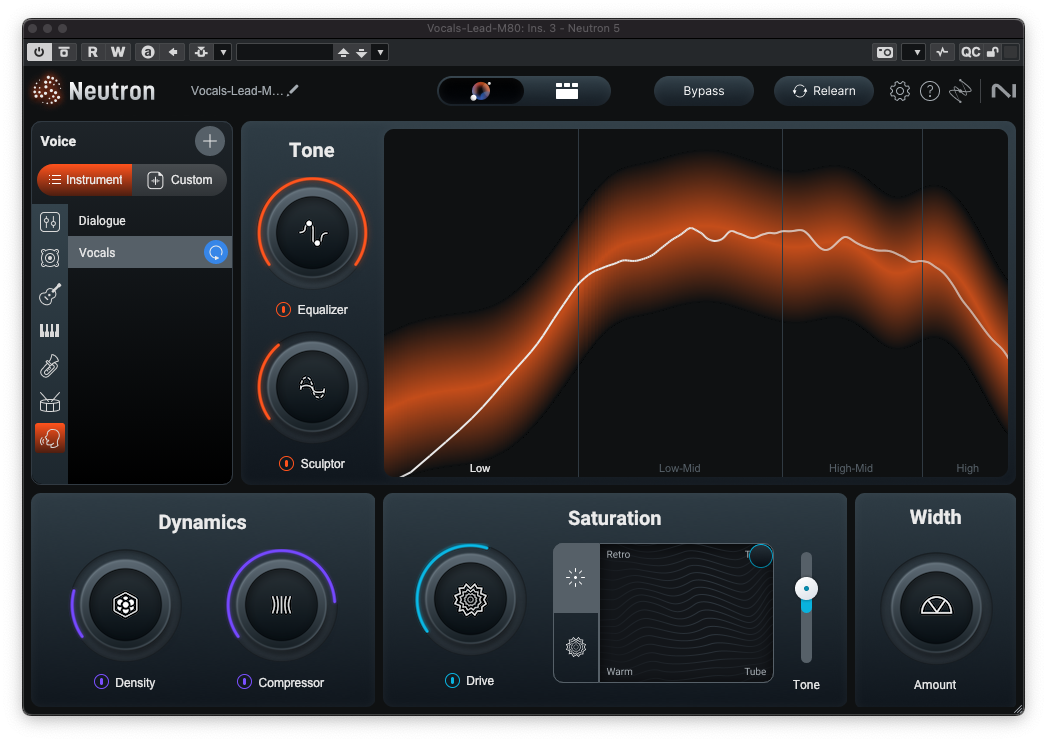Viewport: 1047px width, 742px height.
Task: Select the Brass instrument category icon
Action: coord(49,365)
